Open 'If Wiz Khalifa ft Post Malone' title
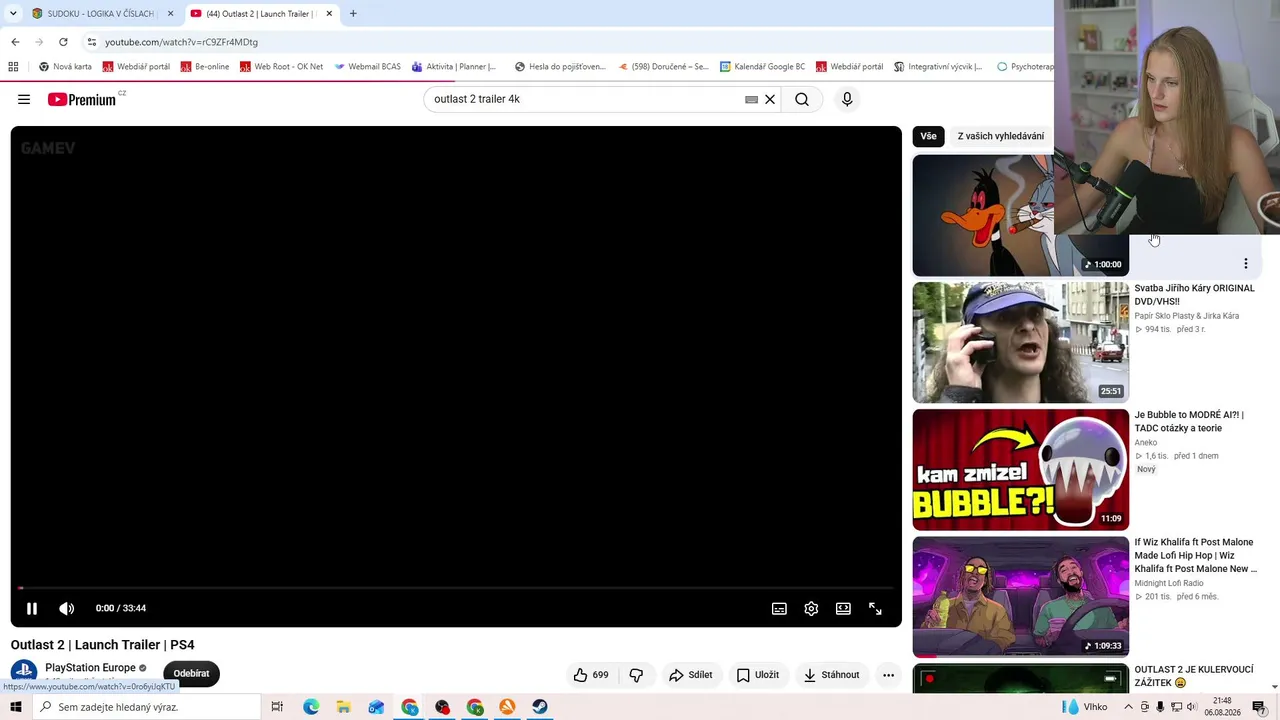Image resolution: width=1280 pixels, height=720 pixels. tap(1196, 556)
